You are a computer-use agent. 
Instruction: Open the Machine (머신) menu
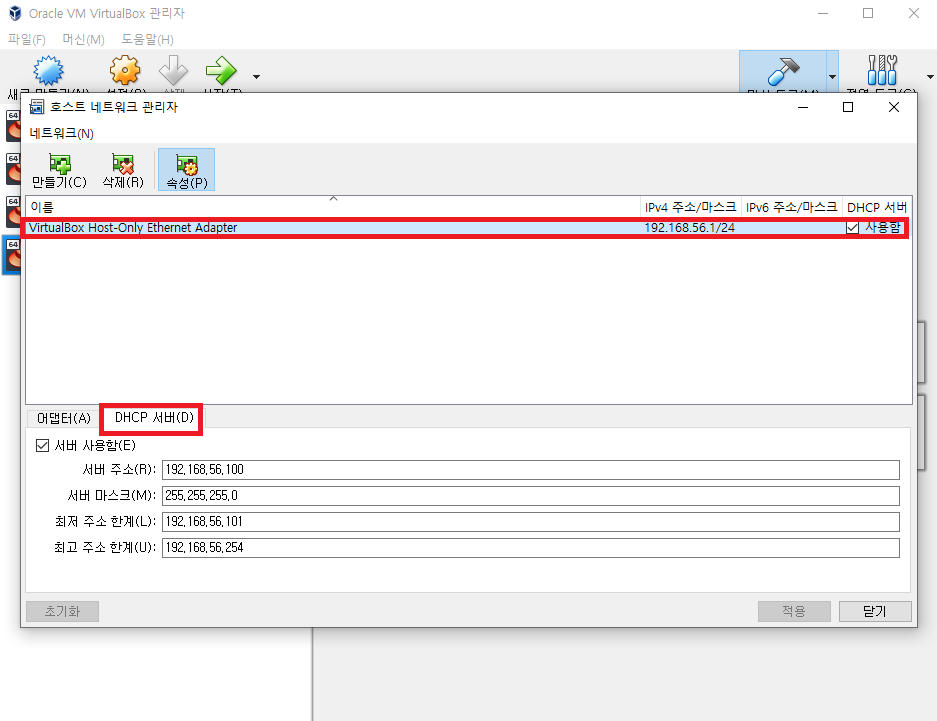click(84, 39)
